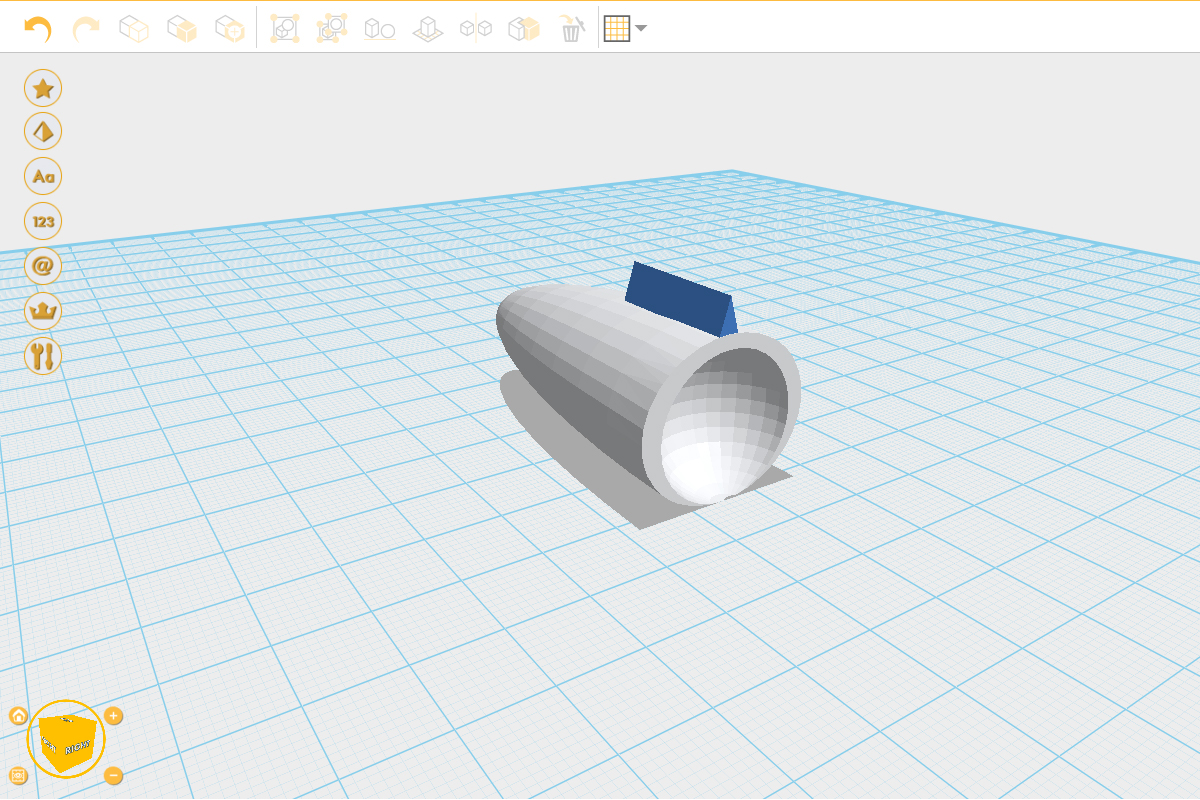Viewport: 1200px width, 800px height.
Task: Toggle the eye view mode button
Action: click(x=18, y=775)
